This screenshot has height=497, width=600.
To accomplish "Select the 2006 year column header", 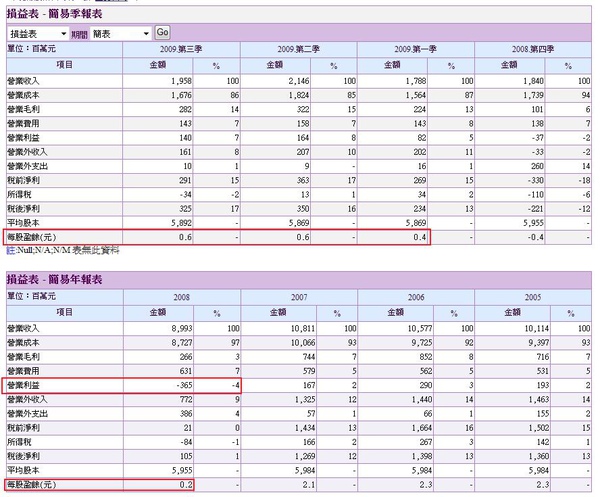I will (416, 297).
